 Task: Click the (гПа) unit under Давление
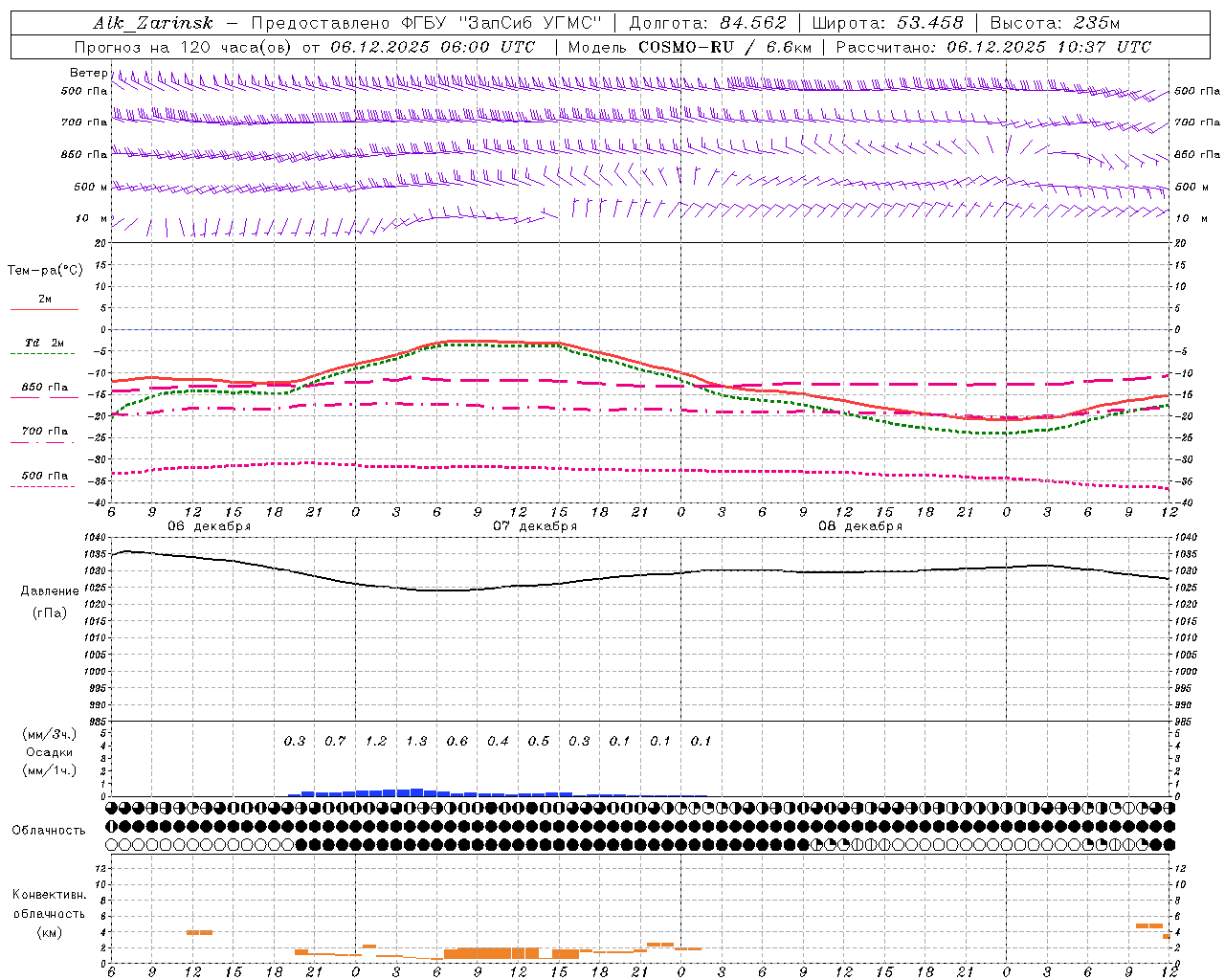pos(50,612)
